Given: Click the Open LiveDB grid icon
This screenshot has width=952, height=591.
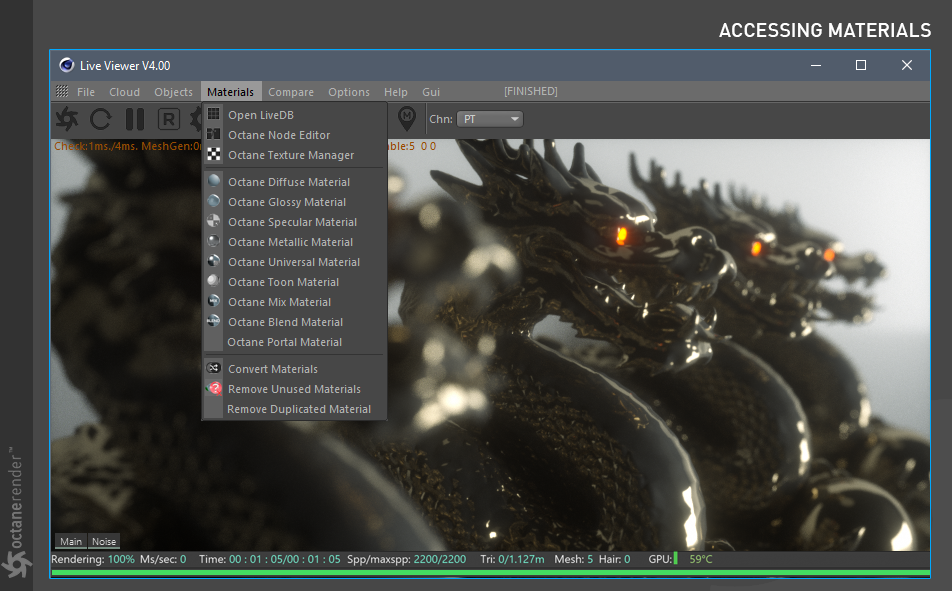Looking at the screenshot, I should (x=214, y=114).
